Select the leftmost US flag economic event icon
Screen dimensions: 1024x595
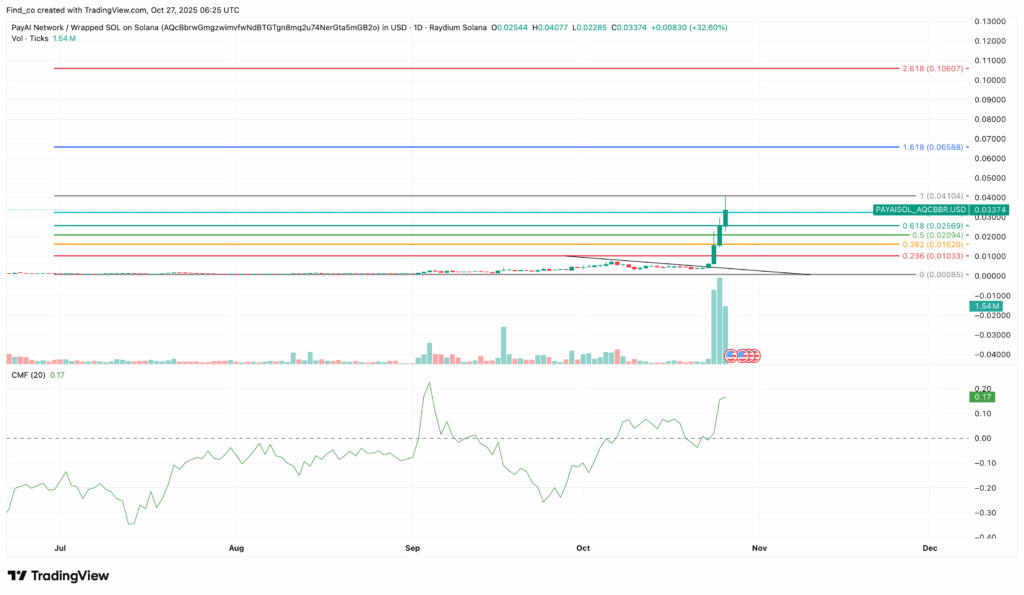coord(731,355)
